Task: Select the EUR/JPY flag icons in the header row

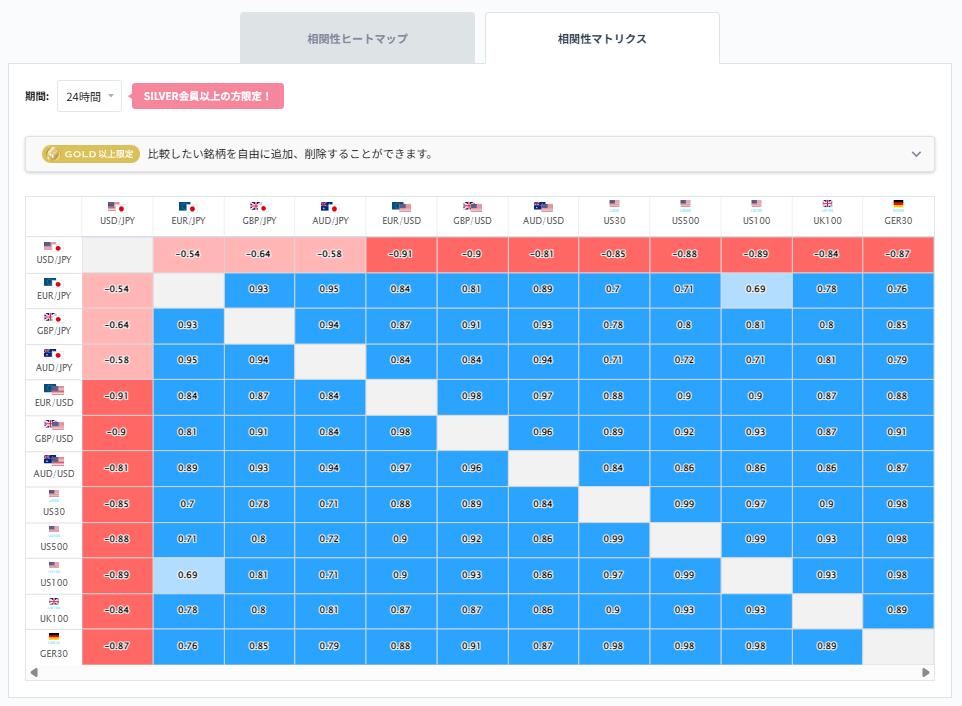Action: [188, 205]
